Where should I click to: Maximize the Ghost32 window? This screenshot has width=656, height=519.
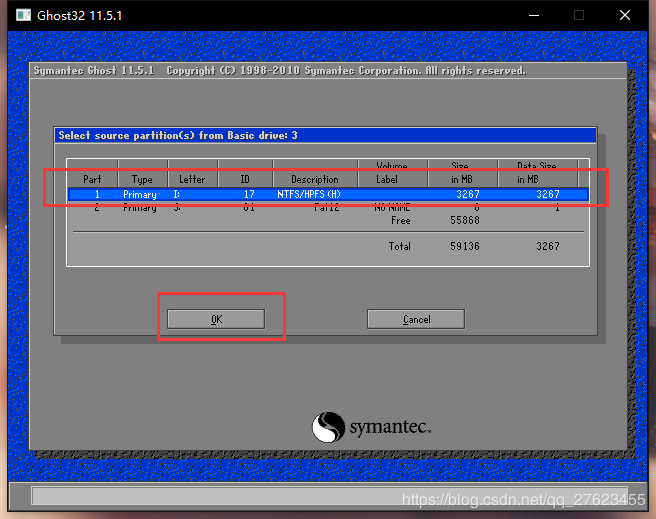click(579, 15)
